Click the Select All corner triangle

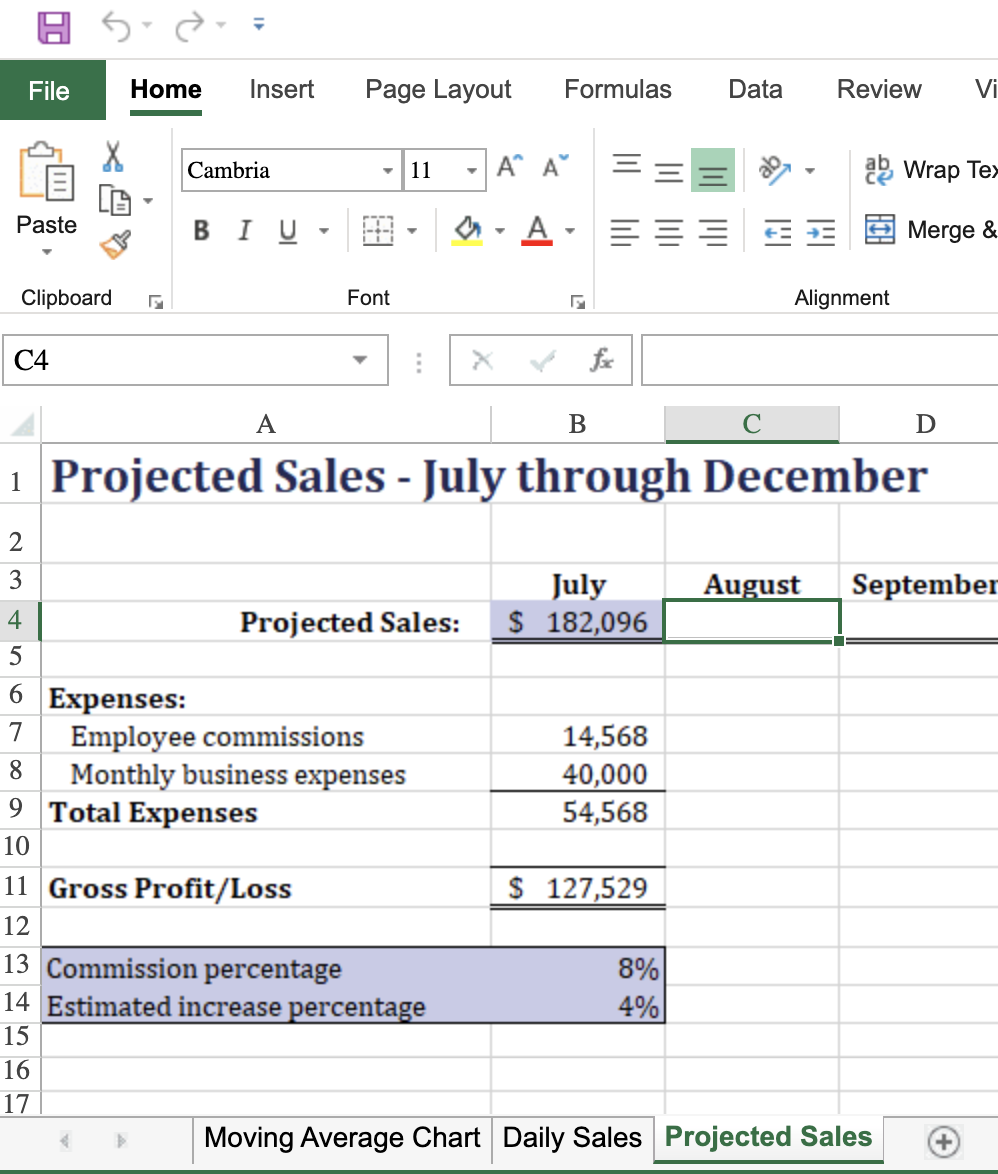click(x=22, y=425)
